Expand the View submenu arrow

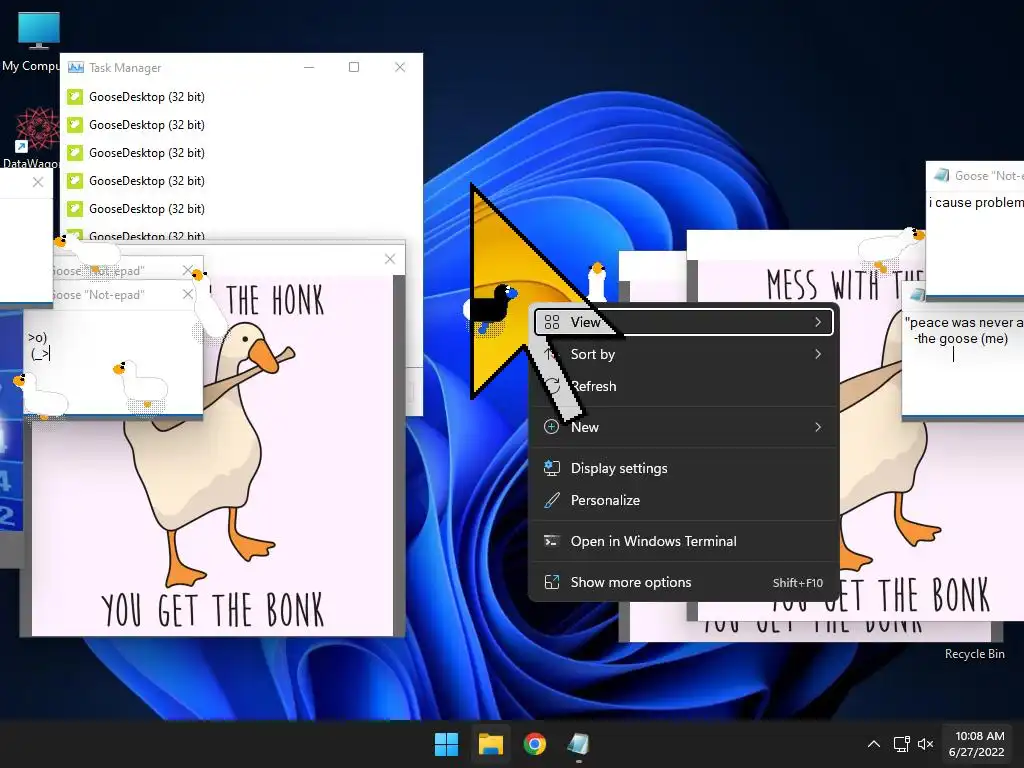(x=818, y=322)
